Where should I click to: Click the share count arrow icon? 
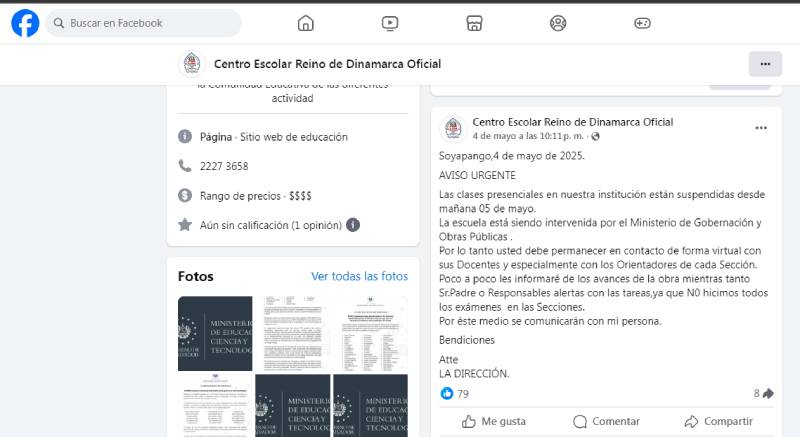coord(768,394)
